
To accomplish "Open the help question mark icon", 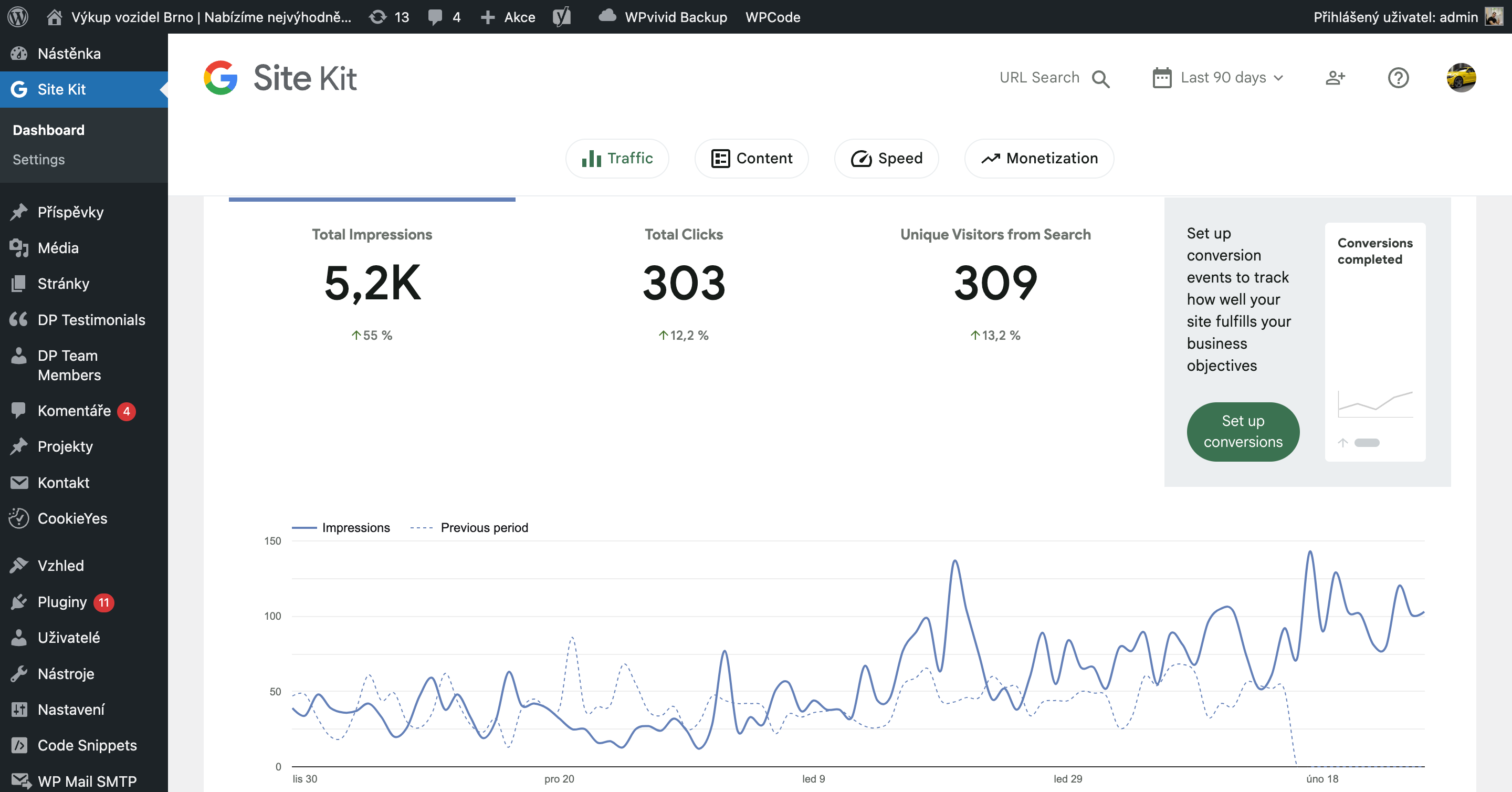I will (x=1398, y=78).
